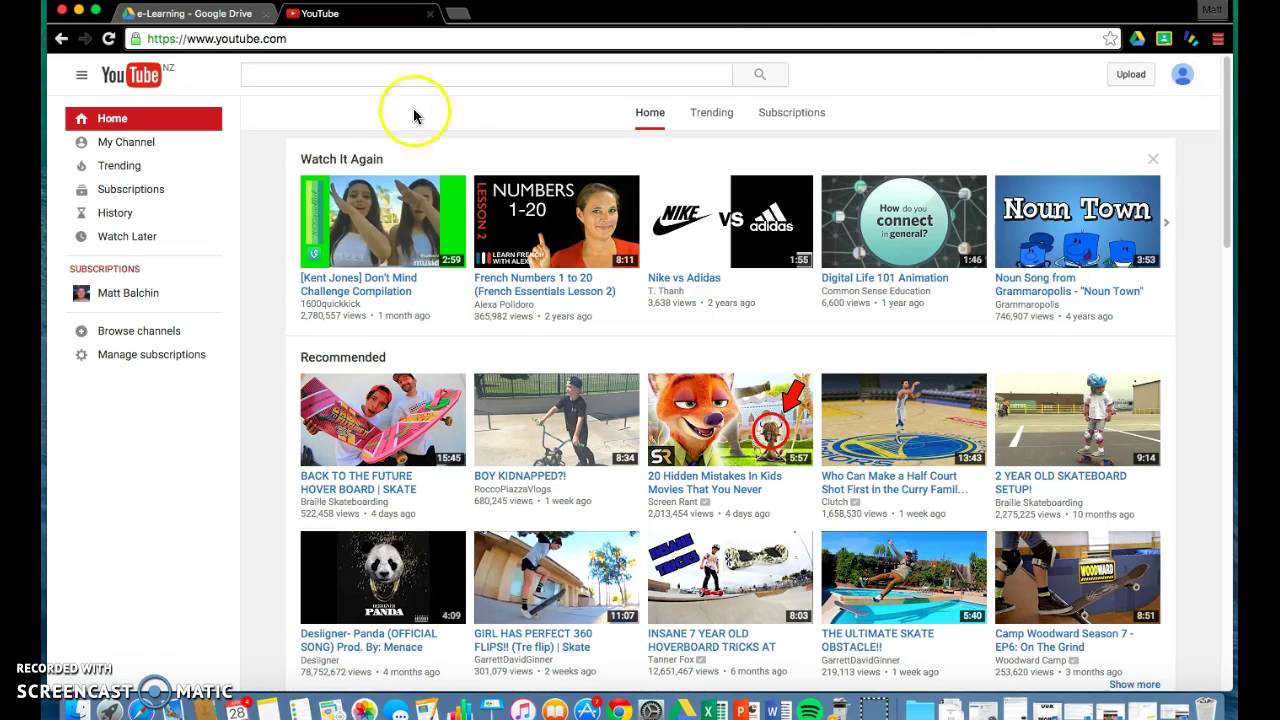Click the browser back arrow
Viewport: 1280px width, 720px height.
tap(61, 39)
